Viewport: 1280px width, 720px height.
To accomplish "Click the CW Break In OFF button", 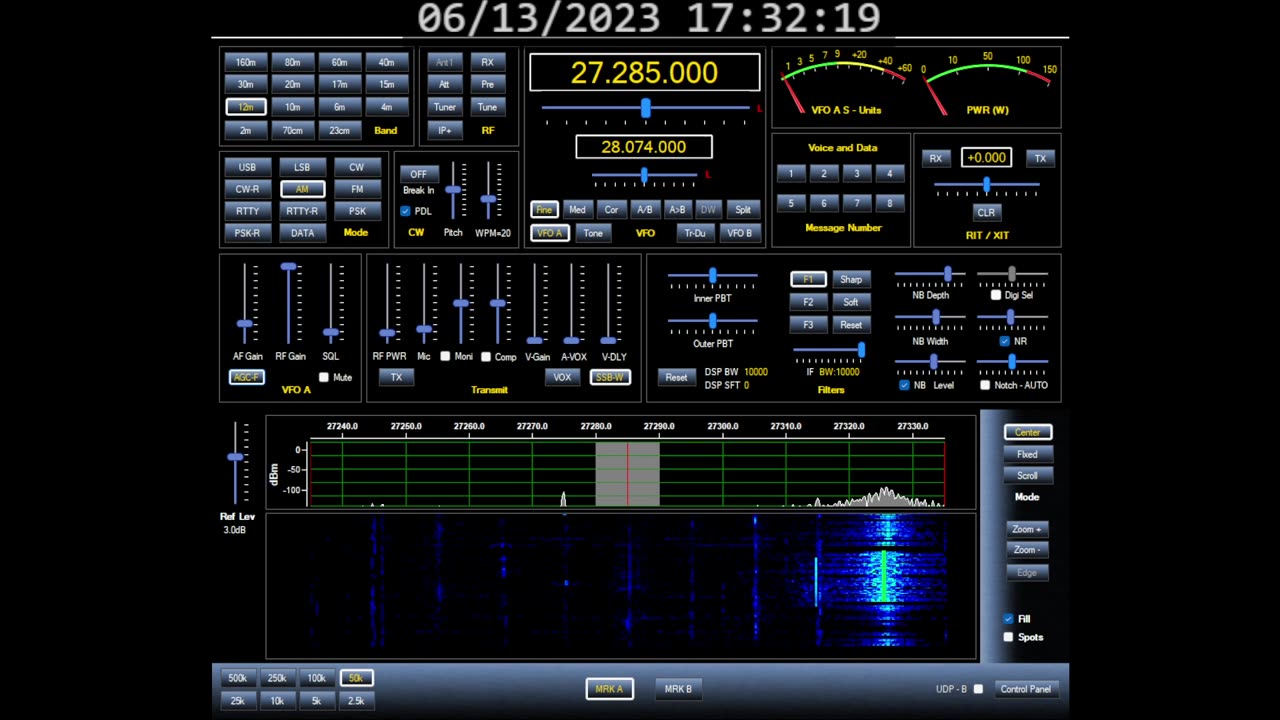I will [418, 174].
